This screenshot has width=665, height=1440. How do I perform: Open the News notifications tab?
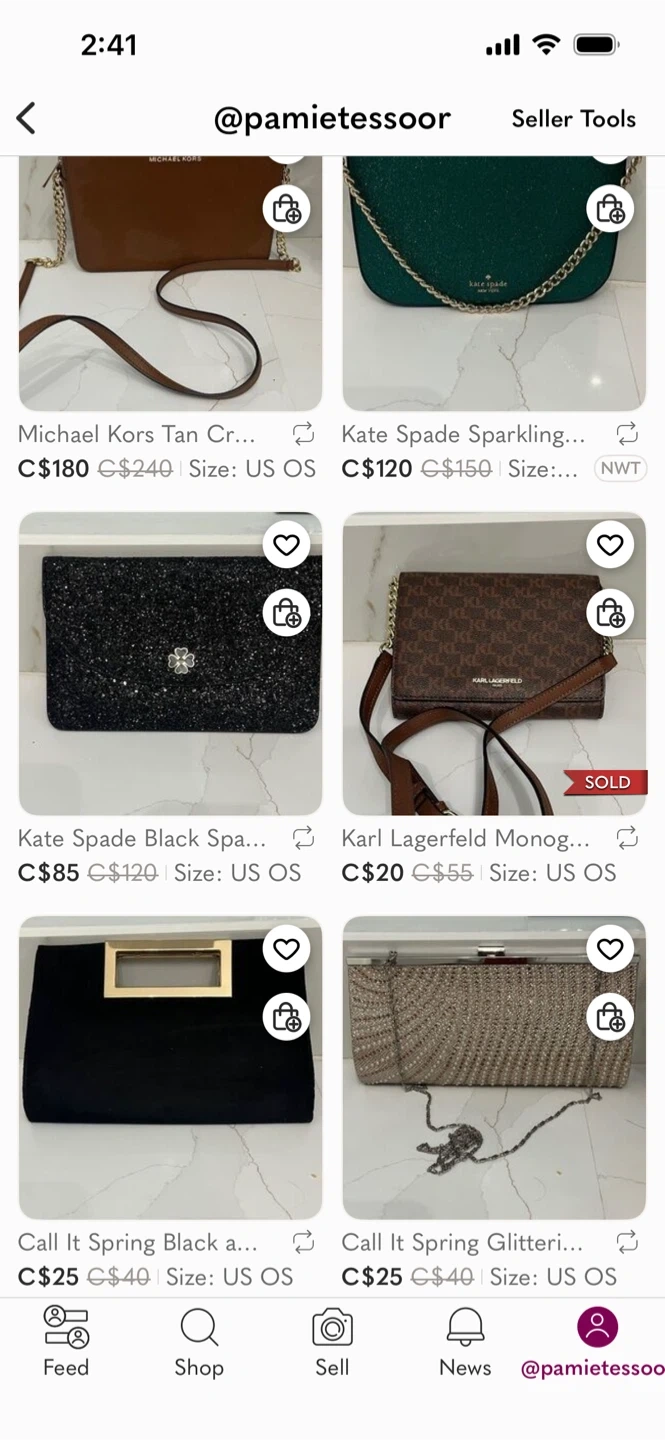pos(465,1342)
